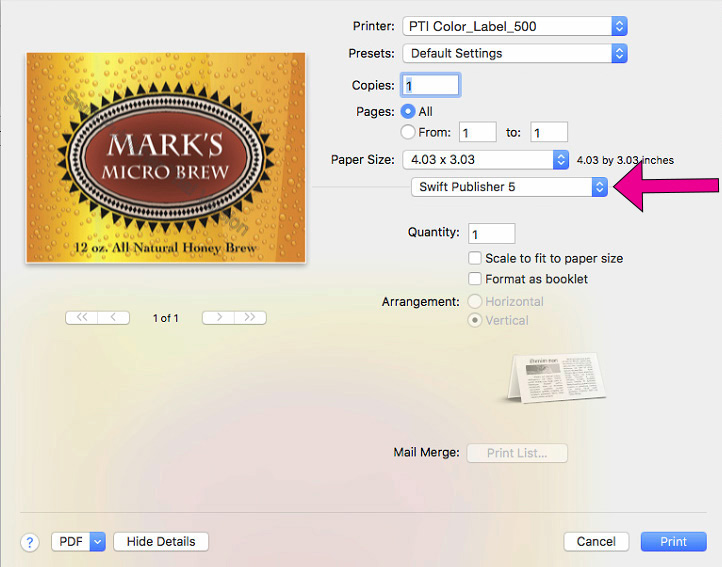Open the help question mark button
This screenshot has width=722, height=567.
click(29, 543)
